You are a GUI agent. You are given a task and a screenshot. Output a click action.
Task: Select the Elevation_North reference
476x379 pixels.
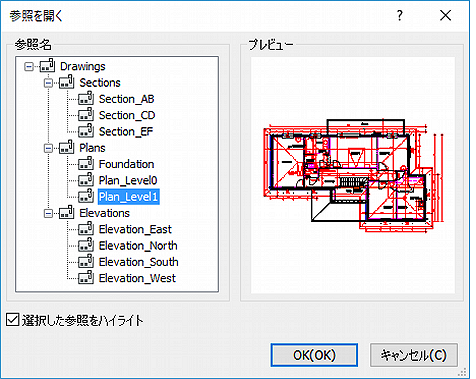(x=138, y=246)
